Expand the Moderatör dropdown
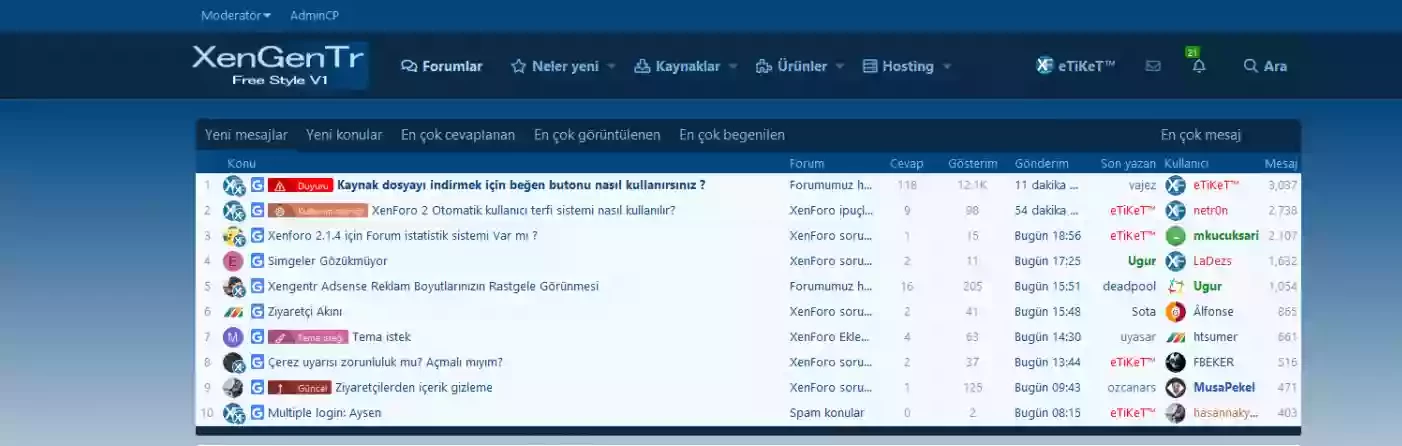 [236, 16]
